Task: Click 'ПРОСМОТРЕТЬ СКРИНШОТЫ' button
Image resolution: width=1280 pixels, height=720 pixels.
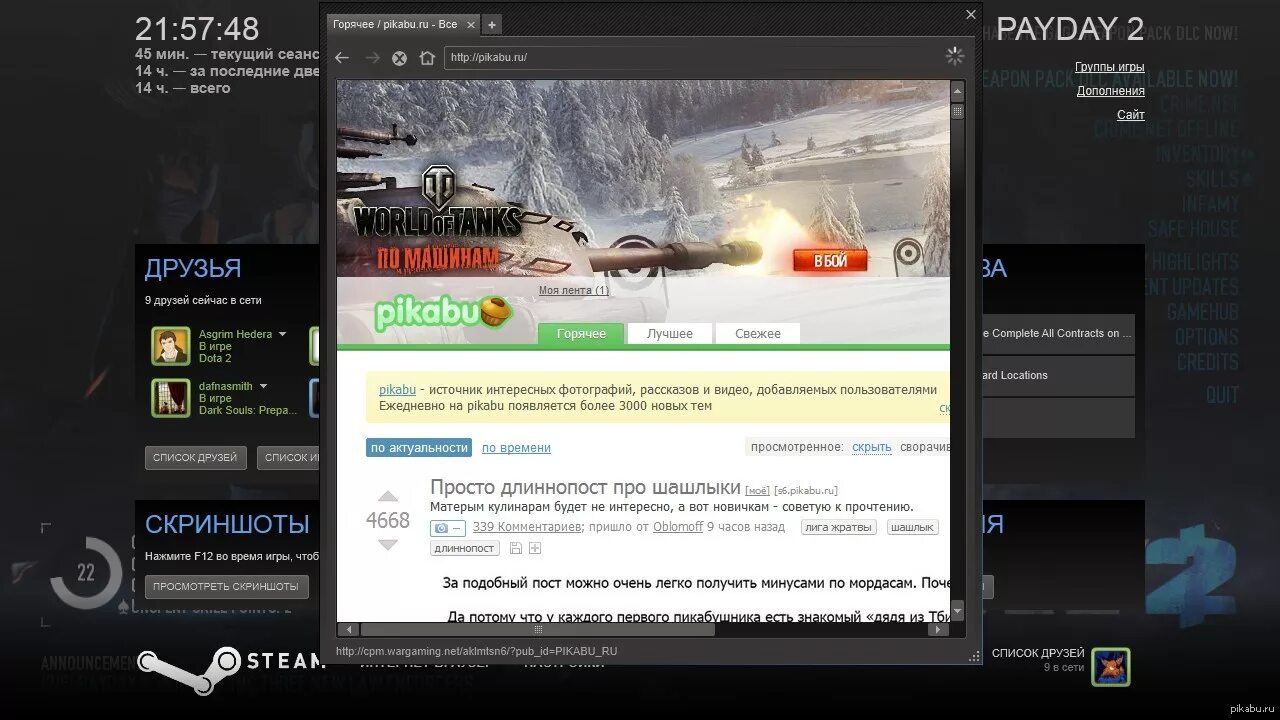Action: [x=226, y=587]
